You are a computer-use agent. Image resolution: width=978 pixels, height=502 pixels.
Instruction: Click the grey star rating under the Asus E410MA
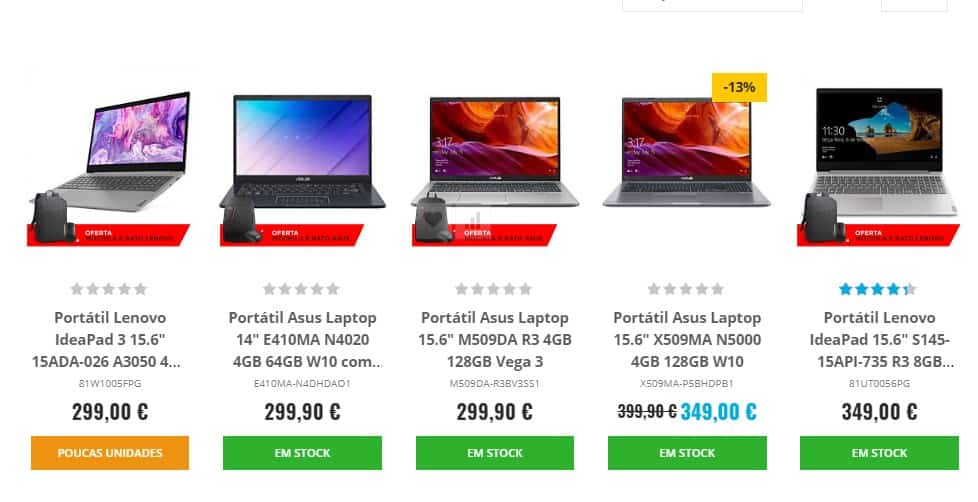[301, 289]
